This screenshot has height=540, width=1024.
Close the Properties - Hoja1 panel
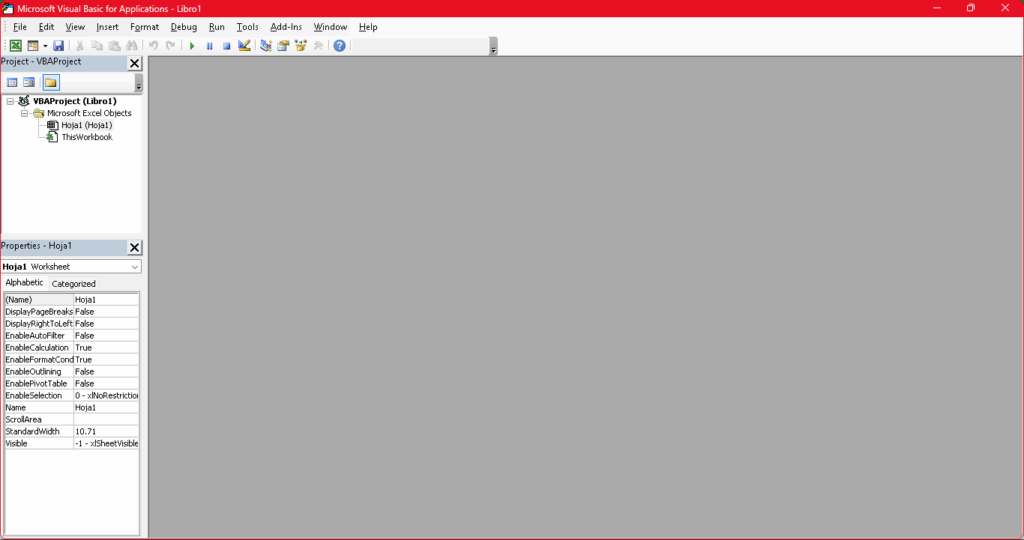[x=135, y=247]
